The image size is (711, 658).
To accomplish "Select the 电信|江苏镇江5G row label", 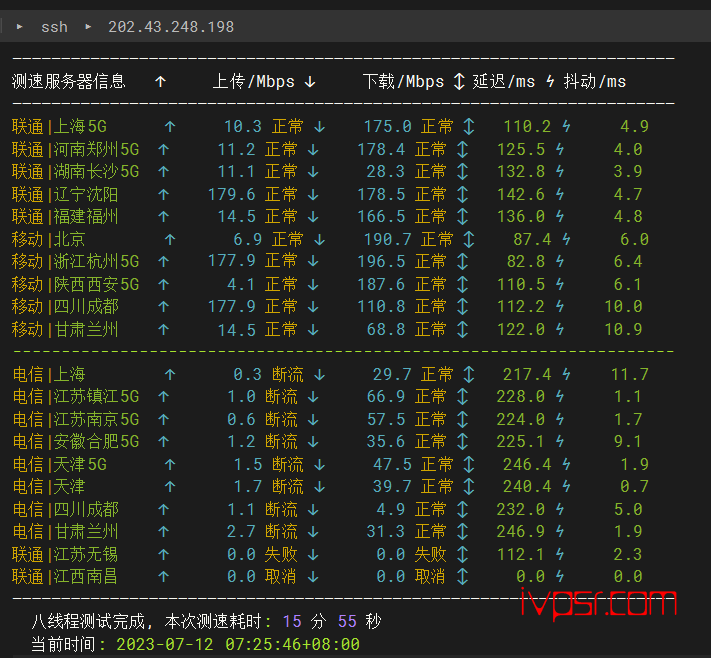I will tap(76, 396).
